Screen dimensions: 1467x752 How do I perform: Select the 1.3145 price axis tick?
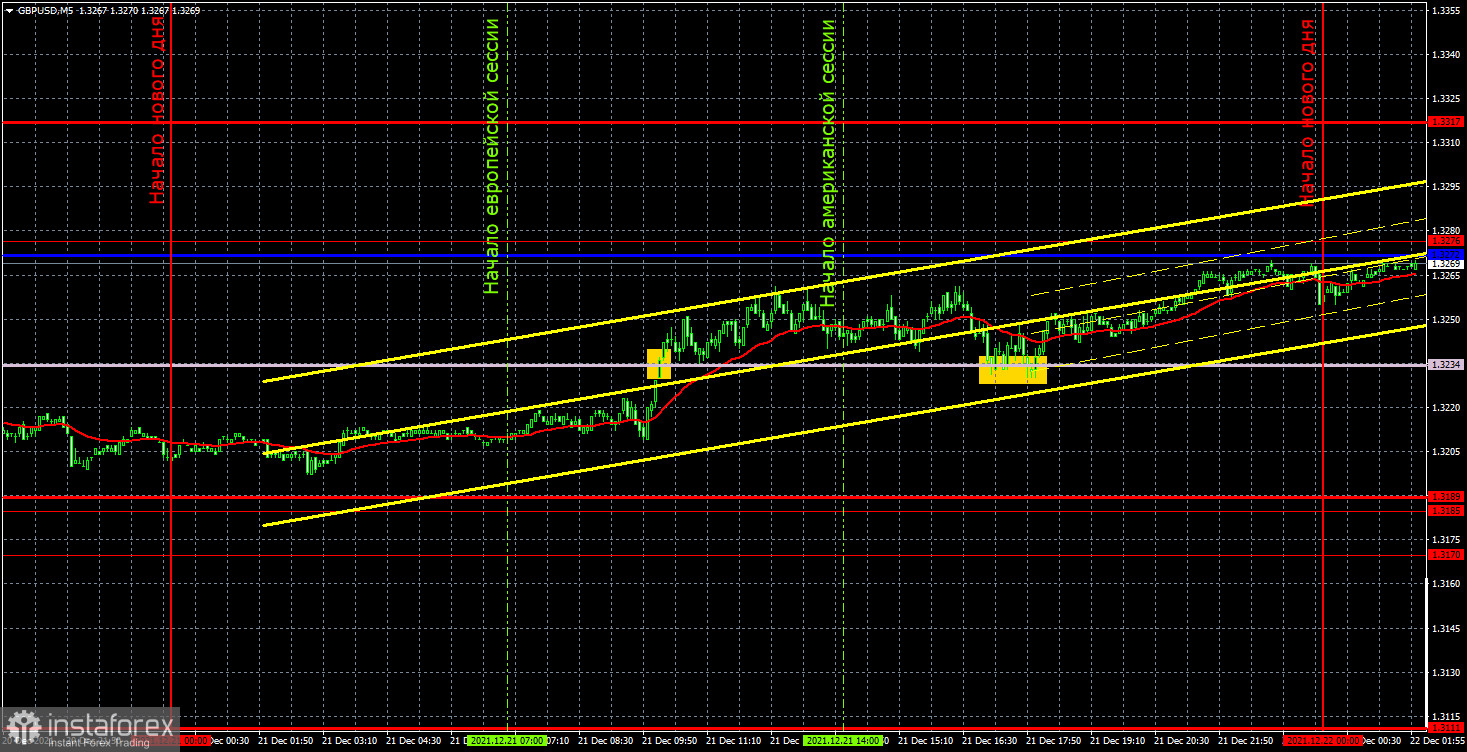click(1446, 628)
